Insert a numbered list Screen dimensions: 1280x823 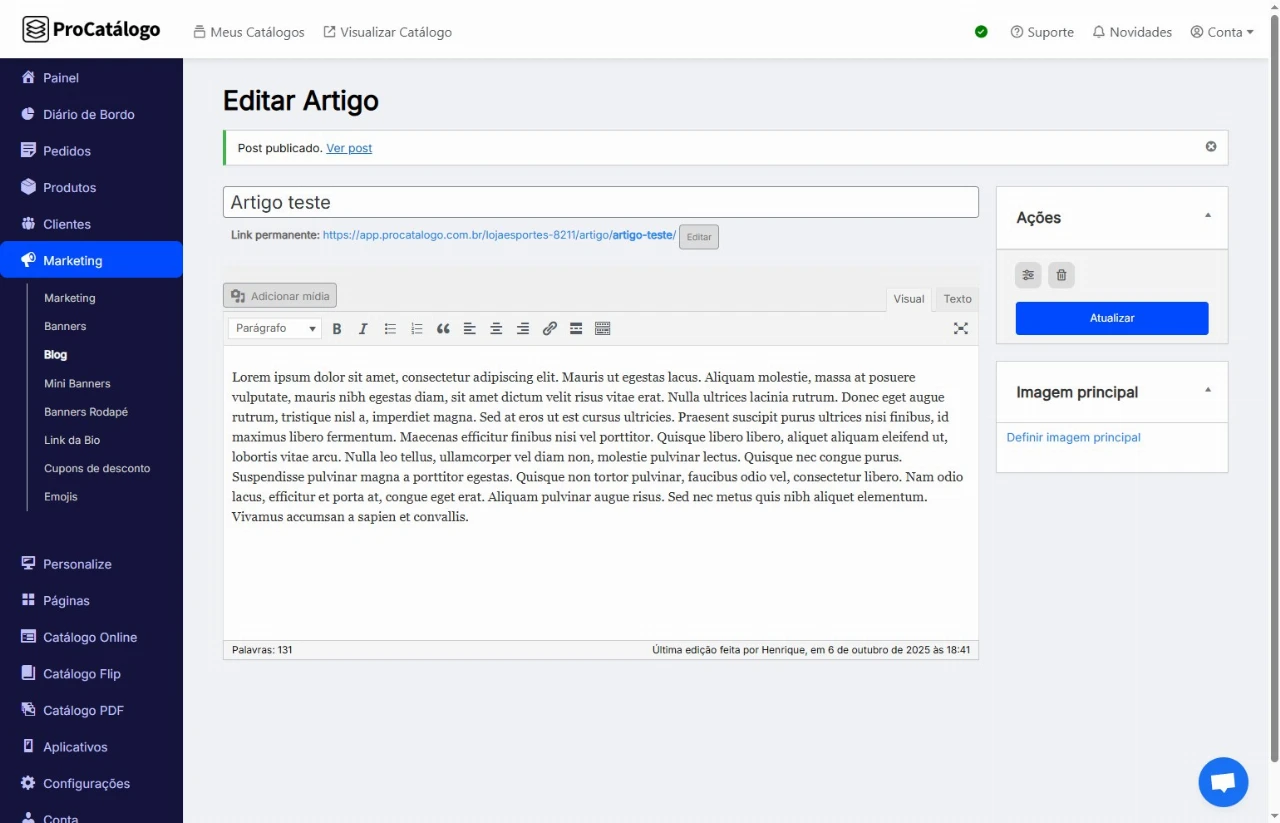(417, 329)
